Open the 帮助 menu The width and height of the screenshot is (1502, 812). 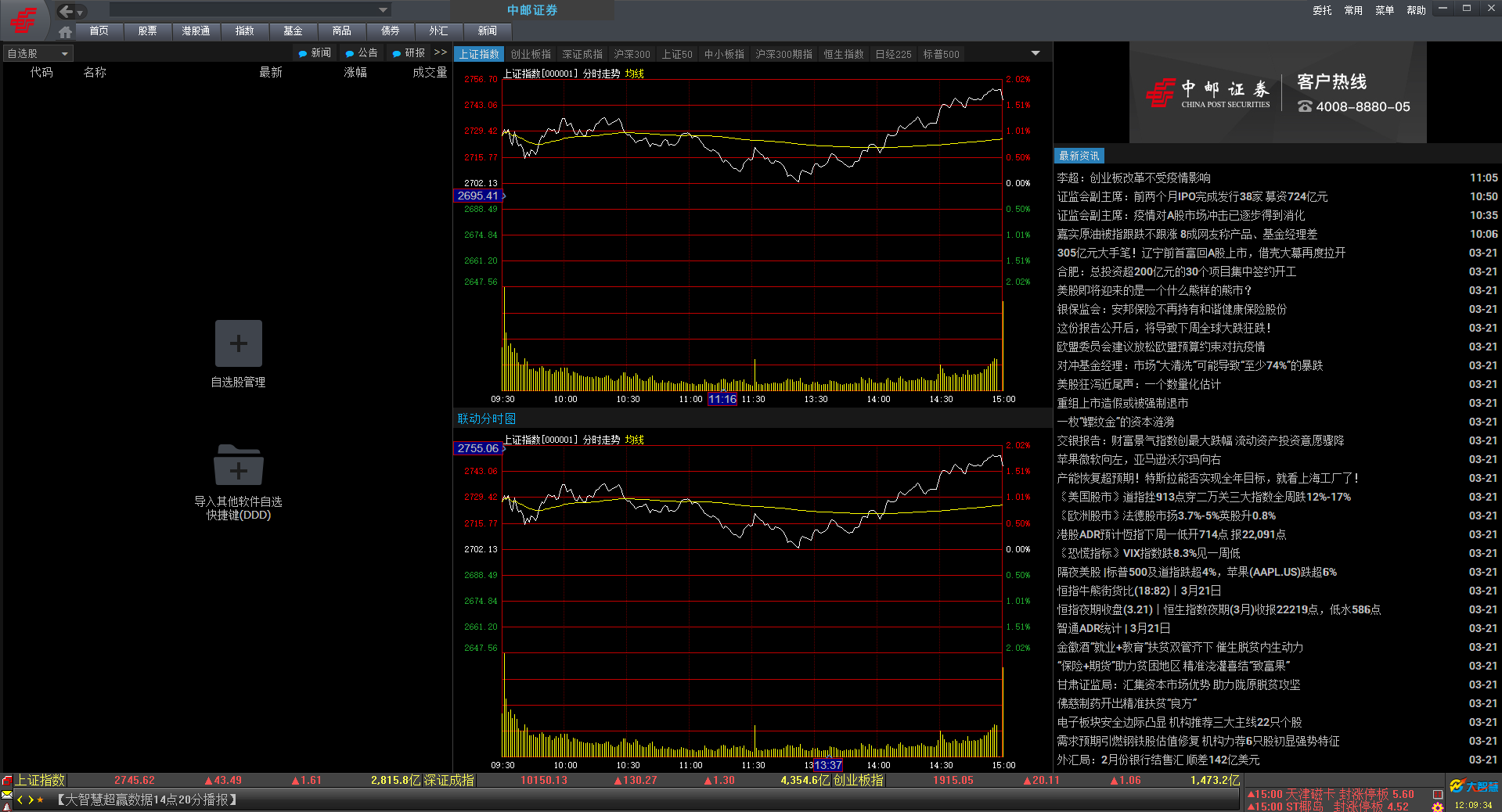1416,10
